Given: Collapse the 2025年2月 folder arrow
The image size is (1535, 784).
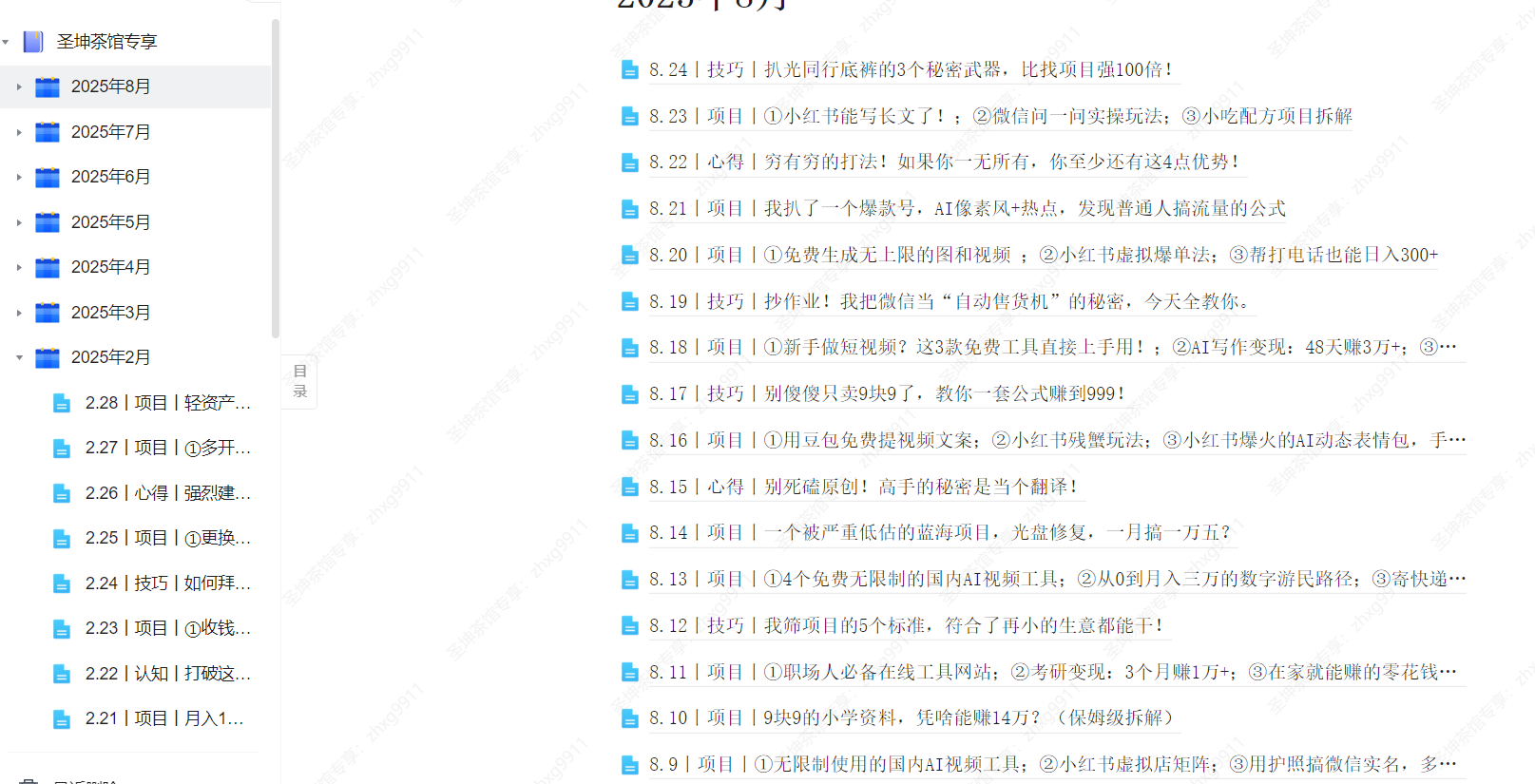Looking at the screenshot, I should click(19, 357).
